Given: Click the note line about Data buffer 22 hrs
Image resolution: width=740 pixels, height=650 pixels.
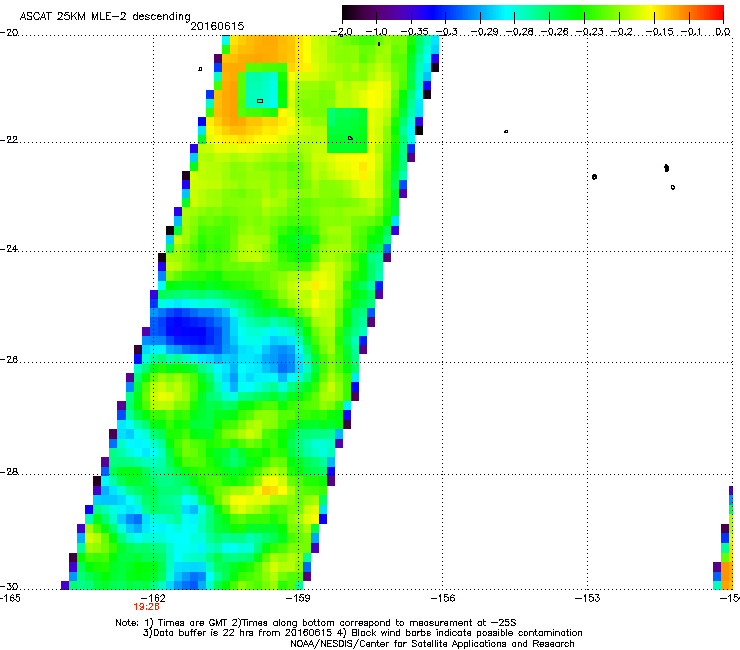Looking at the screenshot, I should click(362, 633).
